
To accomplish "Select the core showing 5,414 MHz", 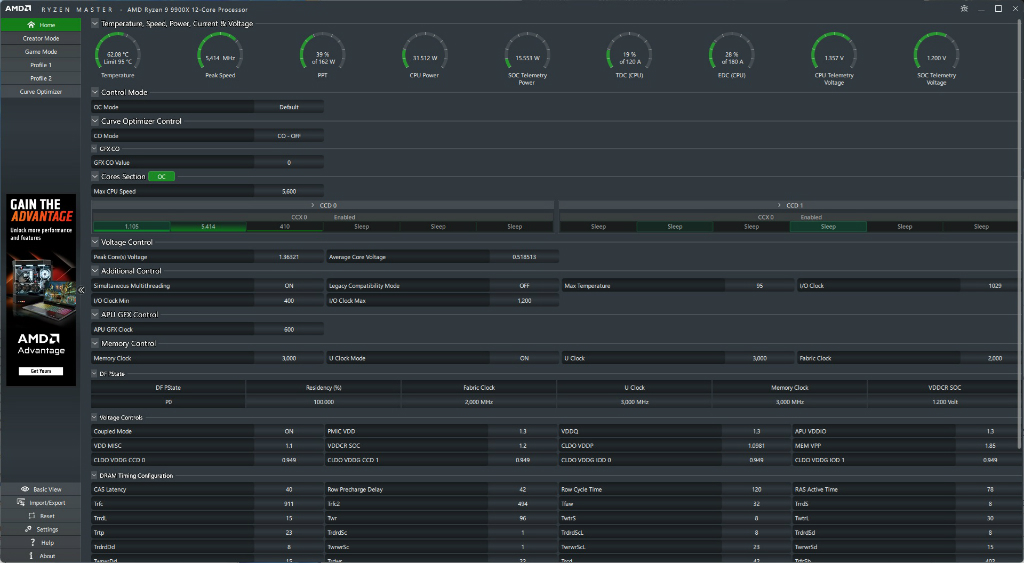I will [208, 227].
